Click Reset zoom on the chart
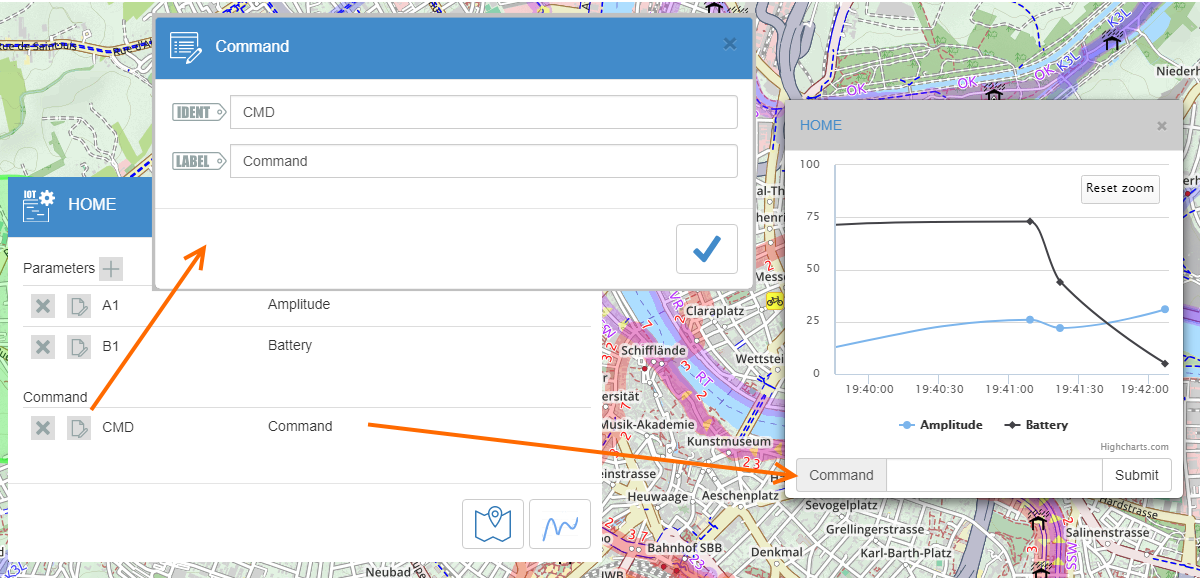 (1120, 189)
